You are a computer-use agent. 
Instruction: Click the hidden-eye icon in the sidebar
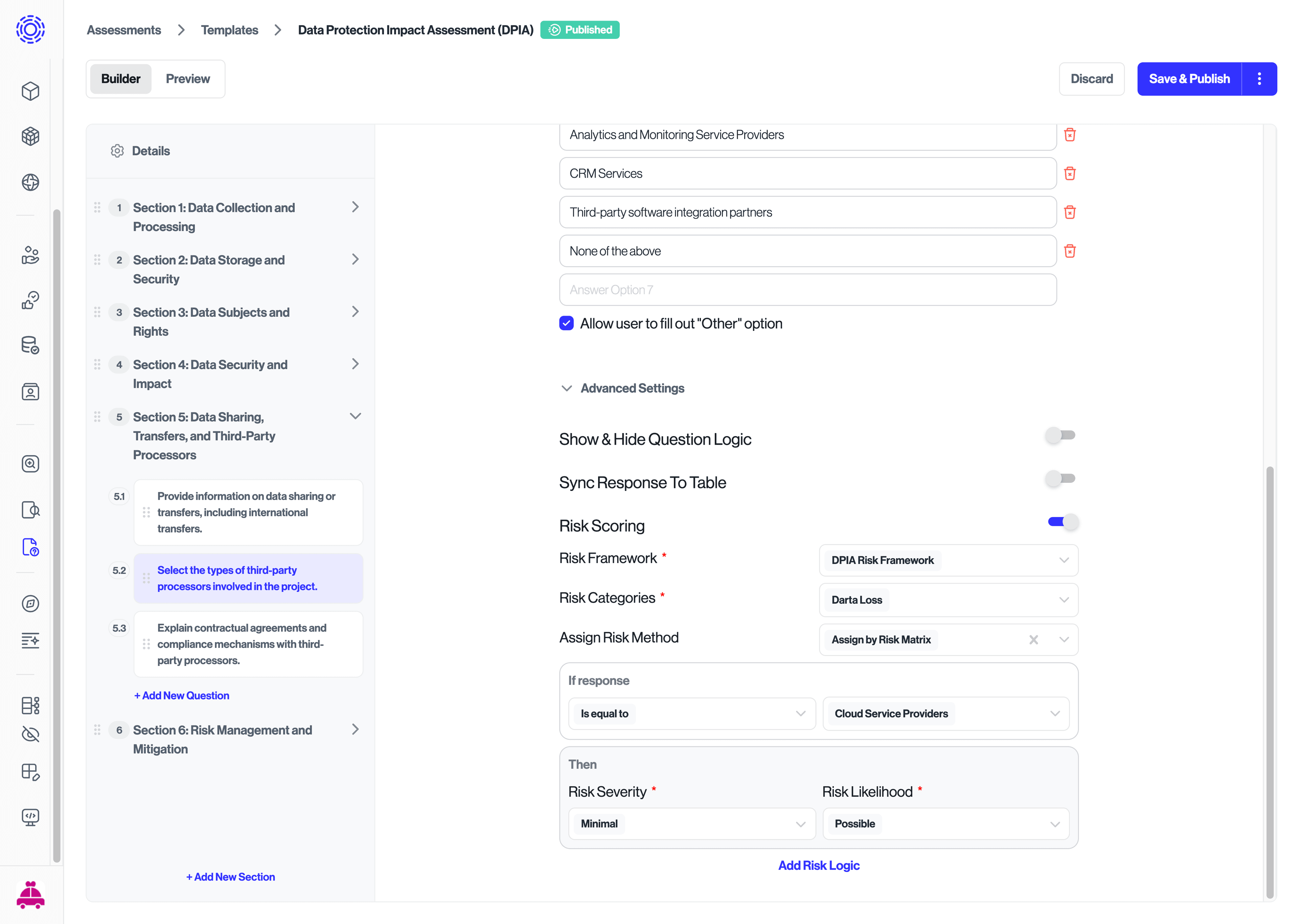tap(30, 734)
